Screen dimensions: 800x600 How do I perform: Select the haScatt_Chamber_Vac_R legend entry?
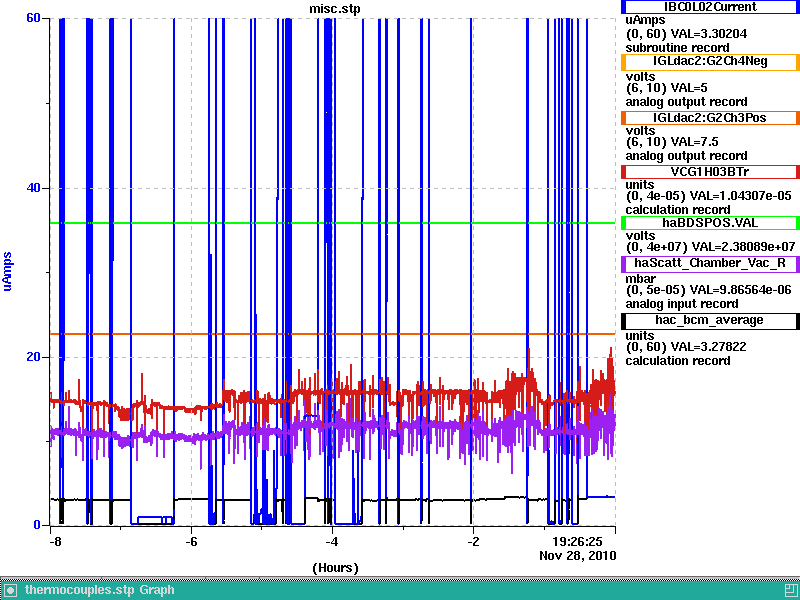pyautogui.click(x=710, y=263)
